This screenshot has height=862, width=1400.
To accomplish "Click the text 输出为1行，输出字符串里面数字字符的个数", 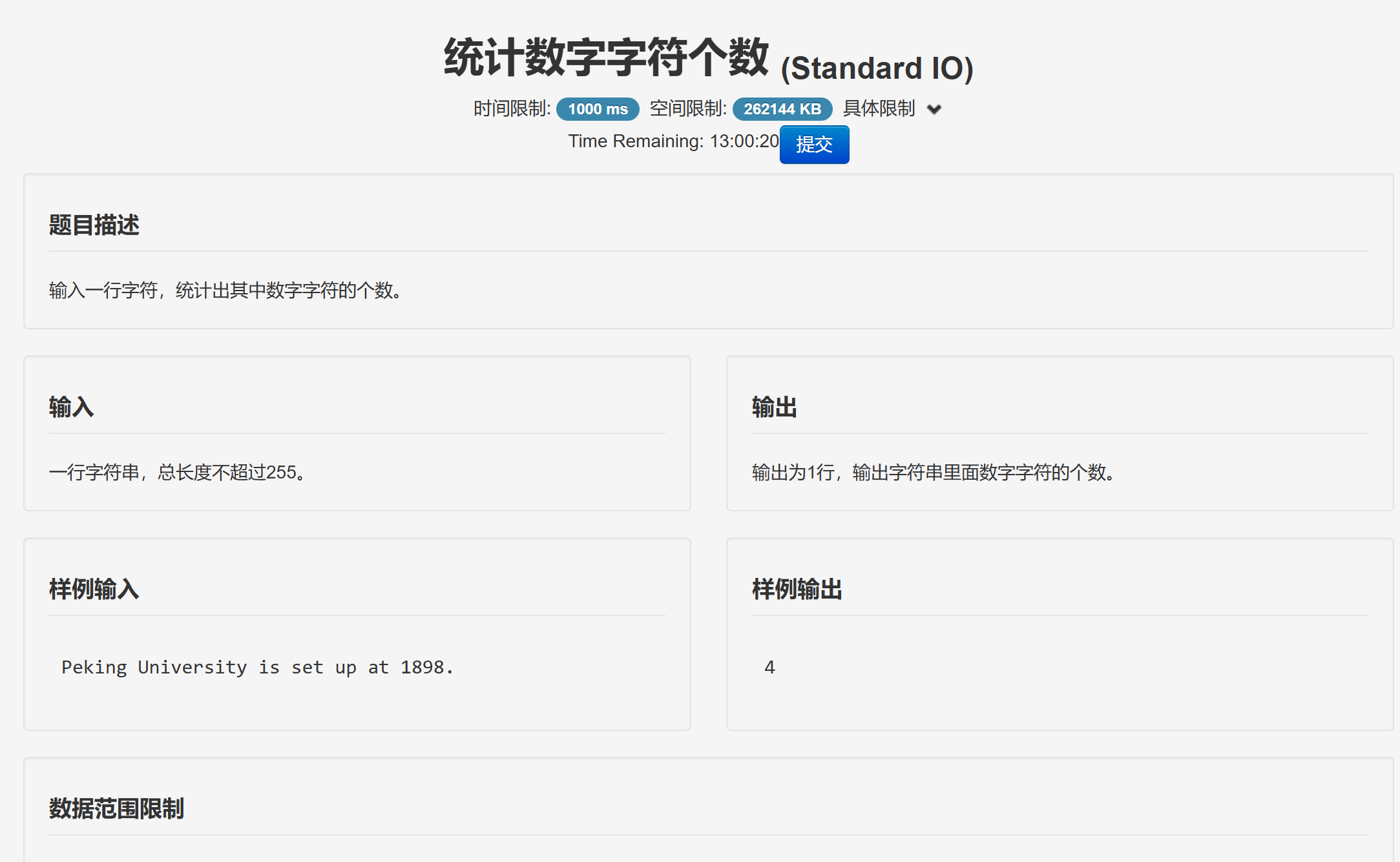I will 934,473.
